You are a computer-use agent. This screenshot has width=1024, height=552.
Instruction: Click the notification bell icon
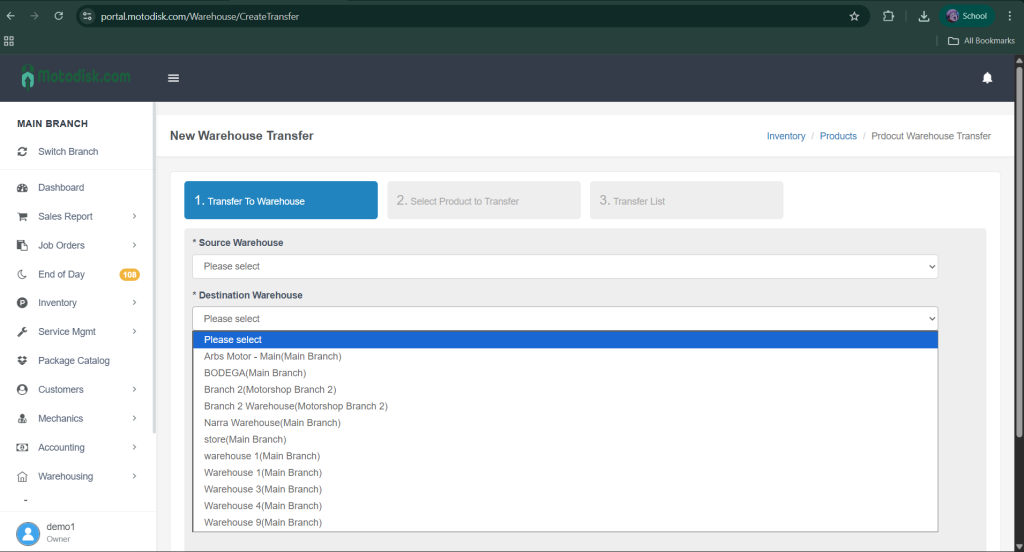click(987, 78)
